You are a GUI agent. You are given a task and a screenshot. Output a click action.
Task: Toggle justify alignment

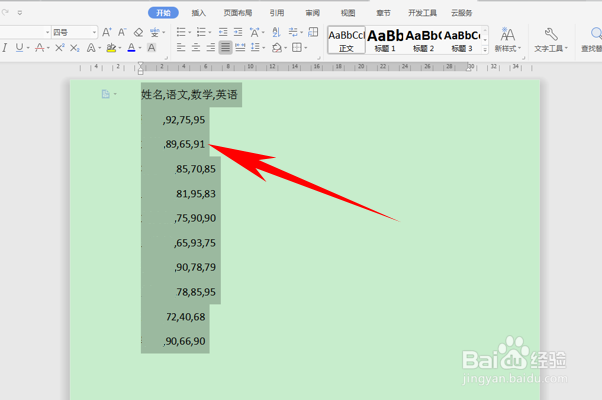point(226,48)
